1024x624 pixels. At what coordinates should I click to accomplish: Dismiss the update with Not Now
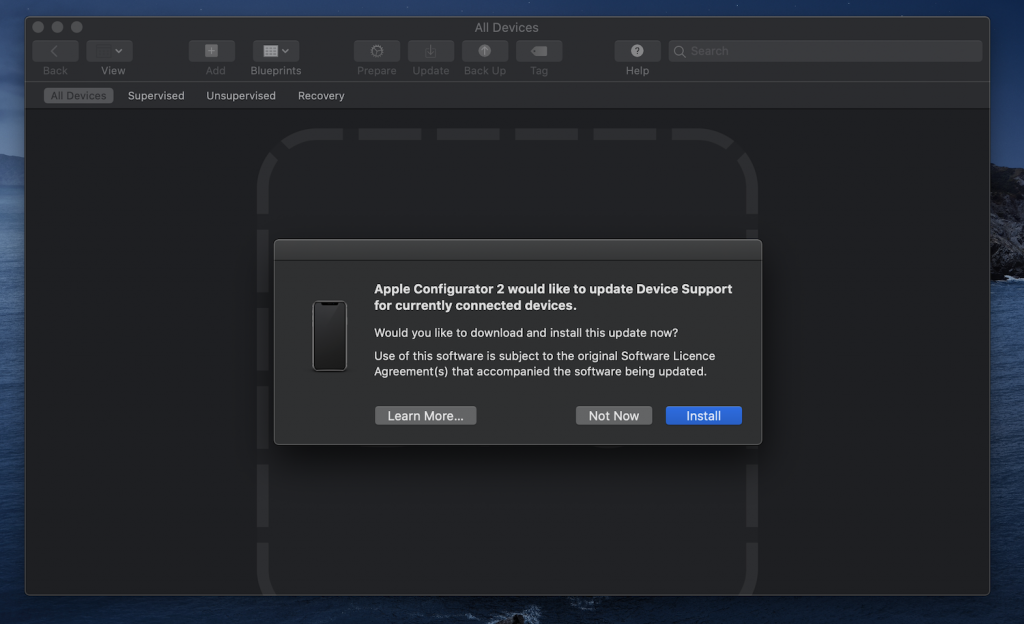coord(613,415)
